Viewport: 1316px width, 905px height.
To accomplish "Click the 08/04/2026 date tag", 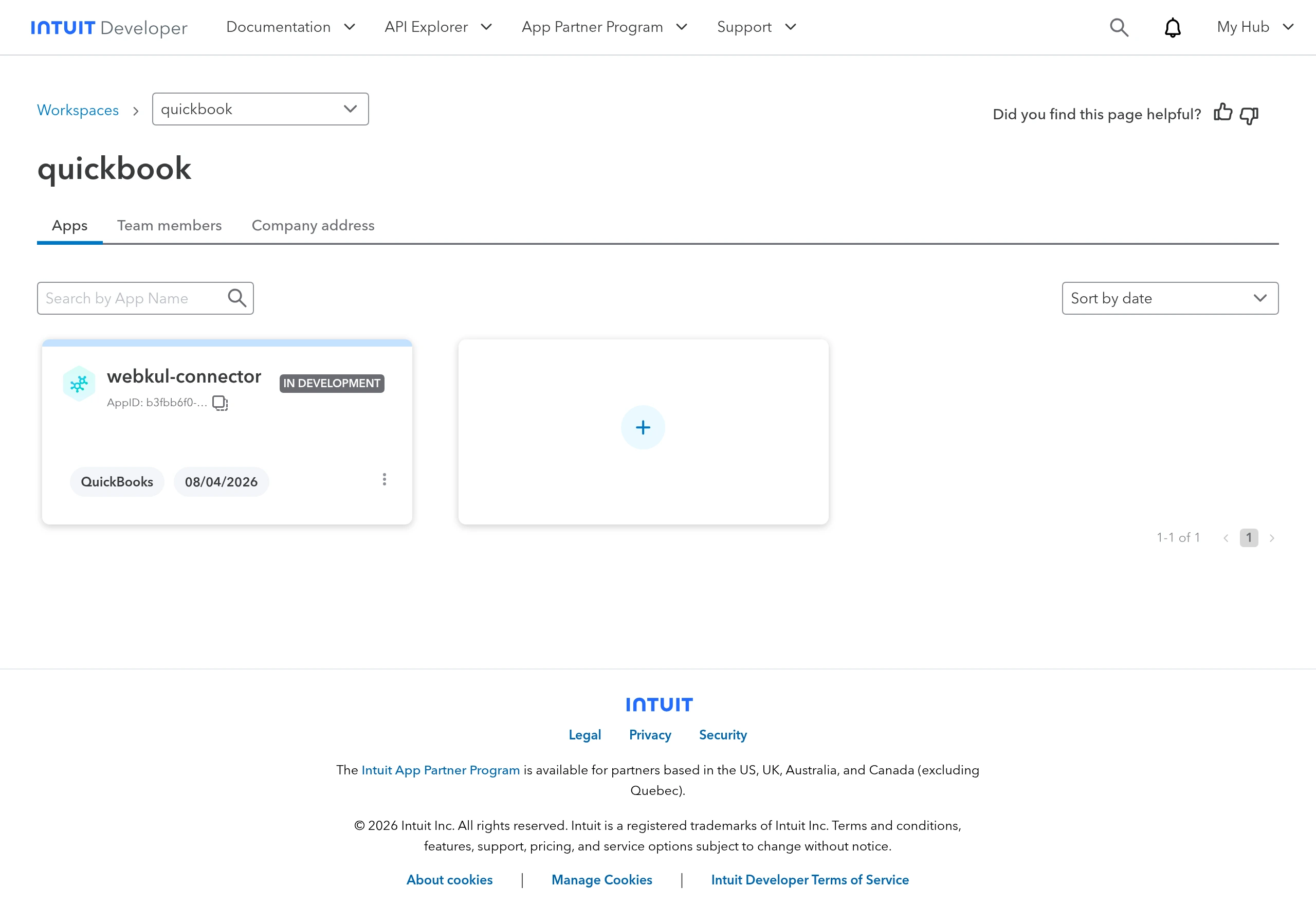I will [x=221, y=482].
